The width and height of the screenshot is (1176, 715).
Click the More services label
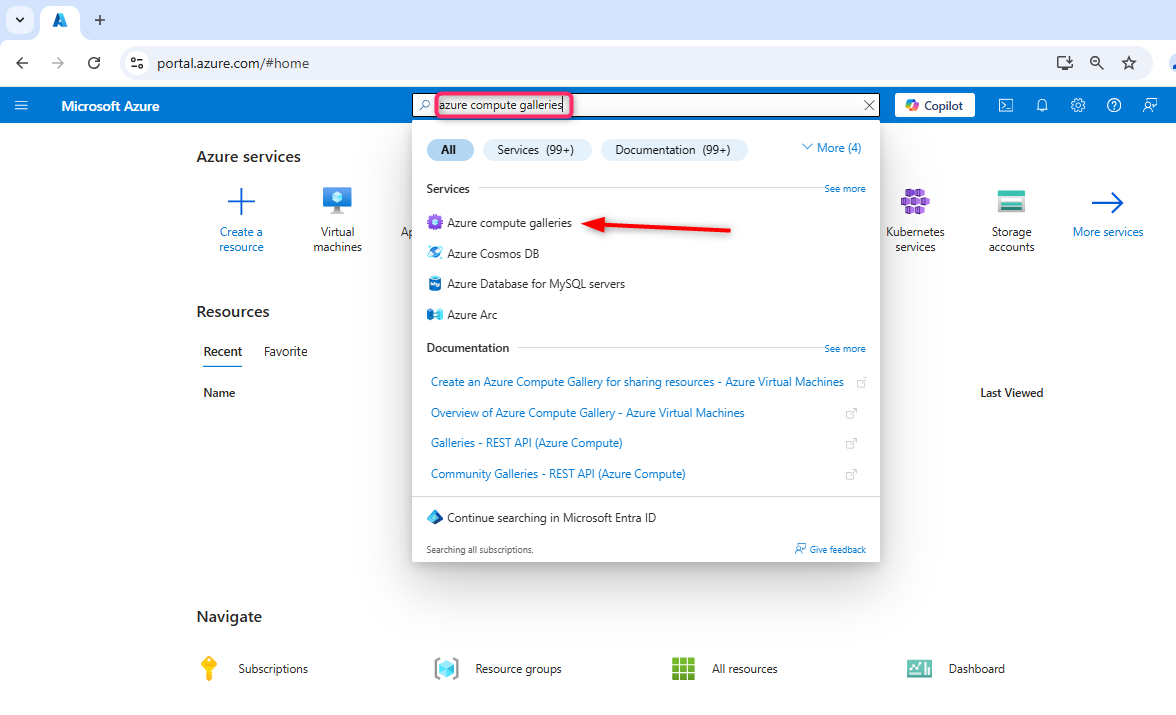pos(1108,232)
